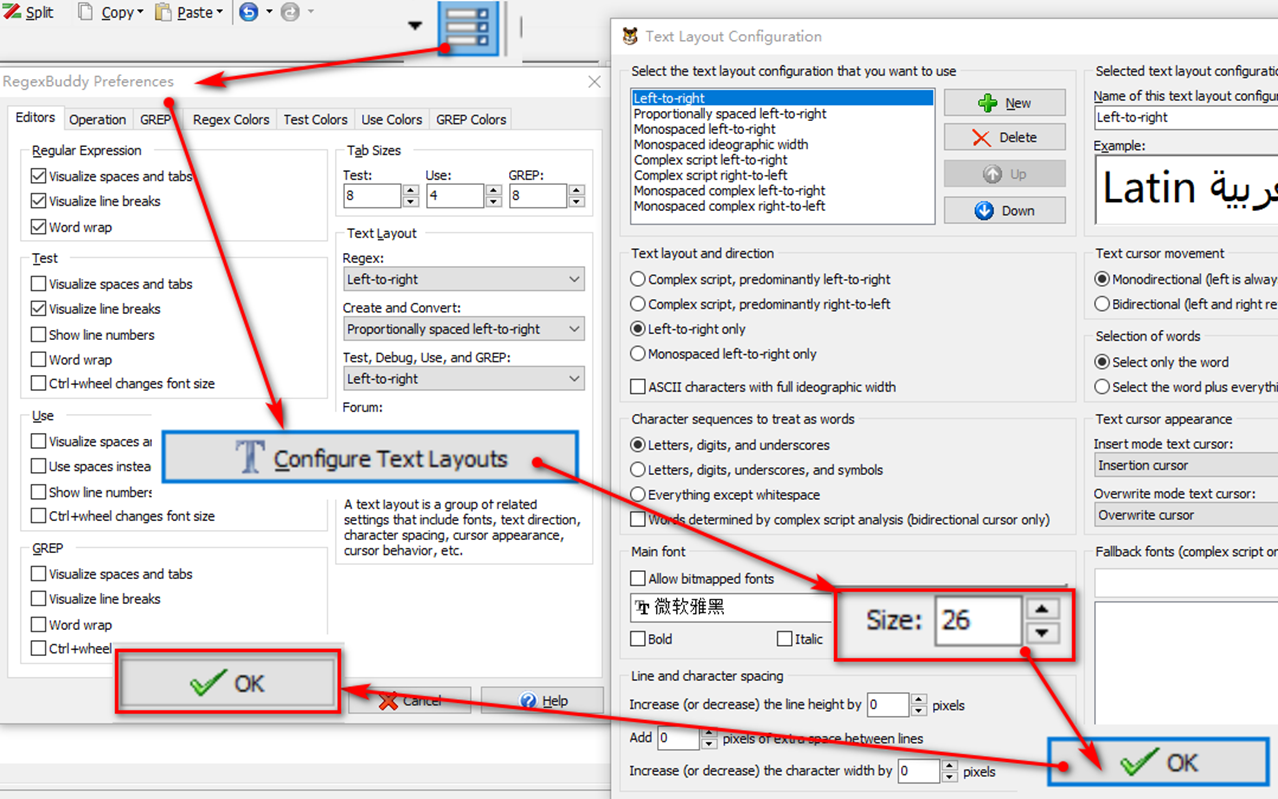This screenshot has width=1278, height=799.
Task: Enable GREP Visualize spaces and tabs
Action: 38,574
